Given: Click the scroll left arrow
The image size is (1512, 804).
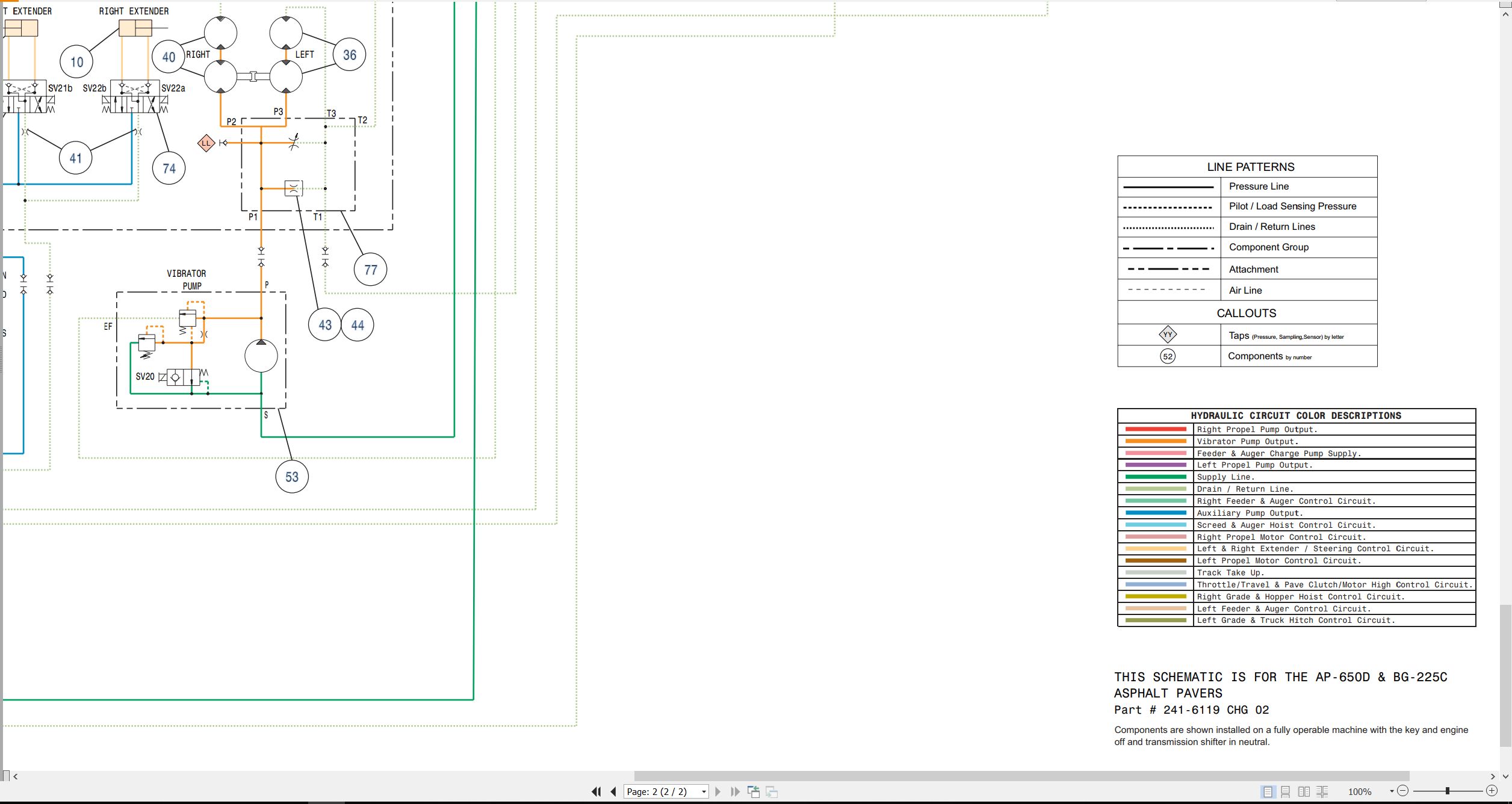Looking at the screenshot, I should (x=16, y=776).
